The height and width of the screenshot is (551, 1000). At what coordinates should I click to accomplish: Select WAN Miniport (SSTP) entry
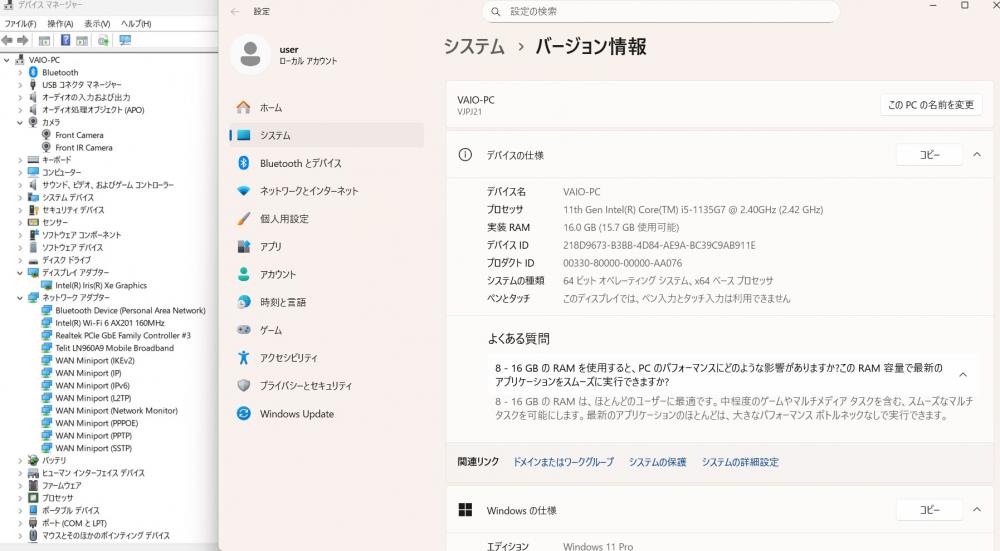point(93,448)
